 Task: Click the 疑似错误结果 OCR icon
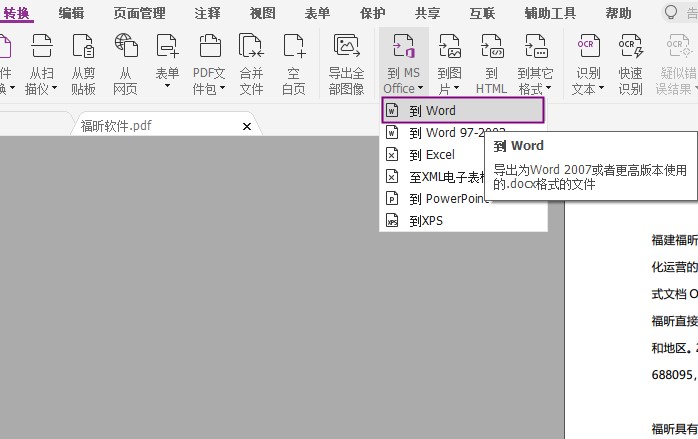(678, 45)
